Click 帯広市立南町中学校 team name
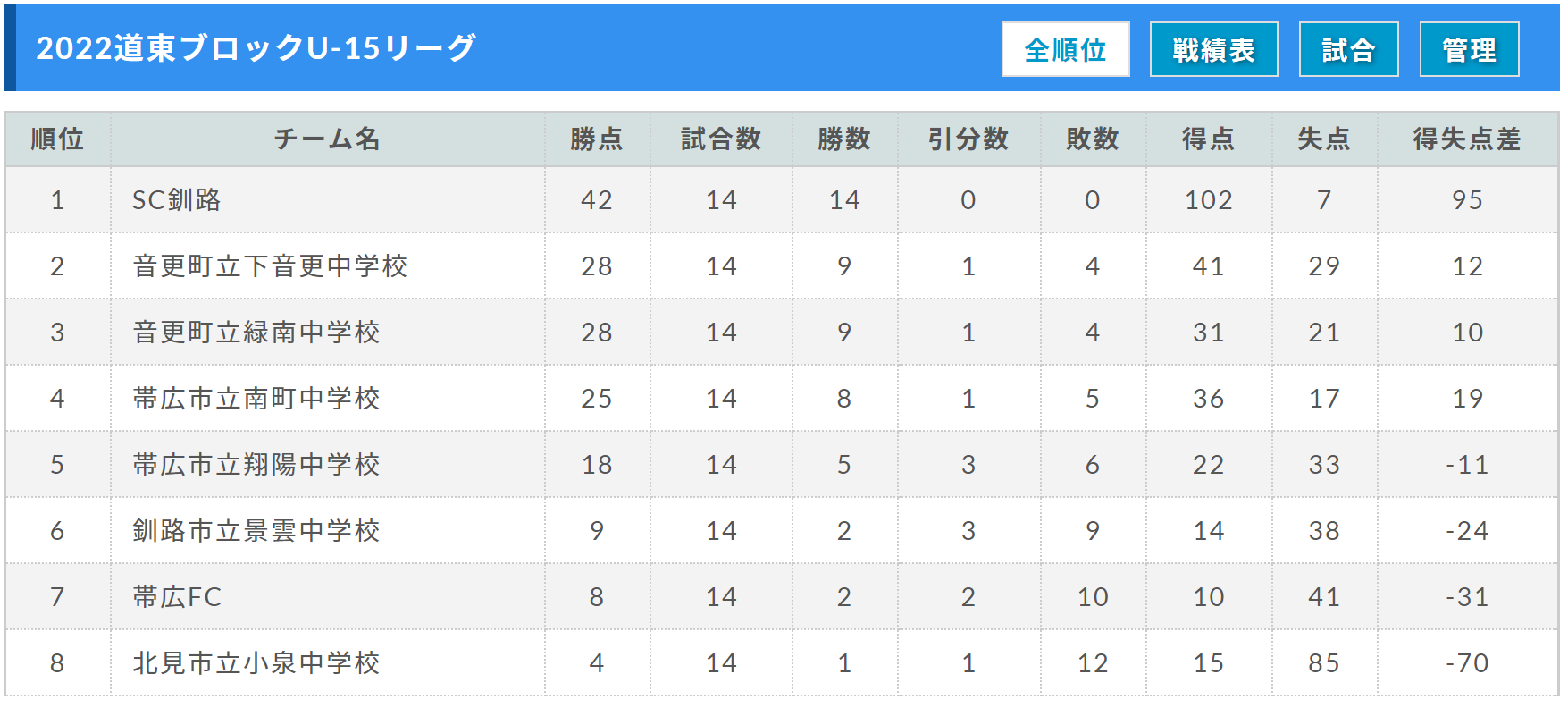 click(x=256, y=399)
